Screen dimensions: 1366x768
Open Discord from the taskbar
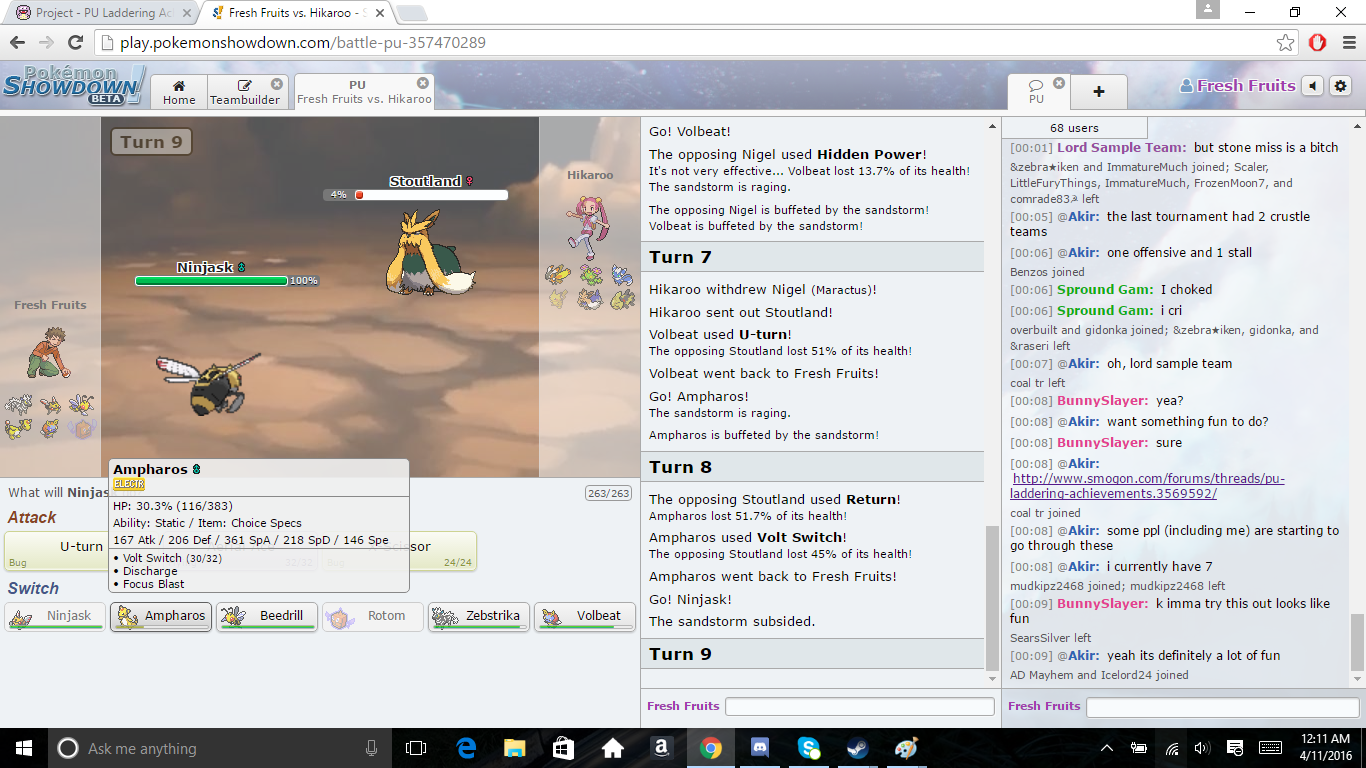click(x=759, y=748)
